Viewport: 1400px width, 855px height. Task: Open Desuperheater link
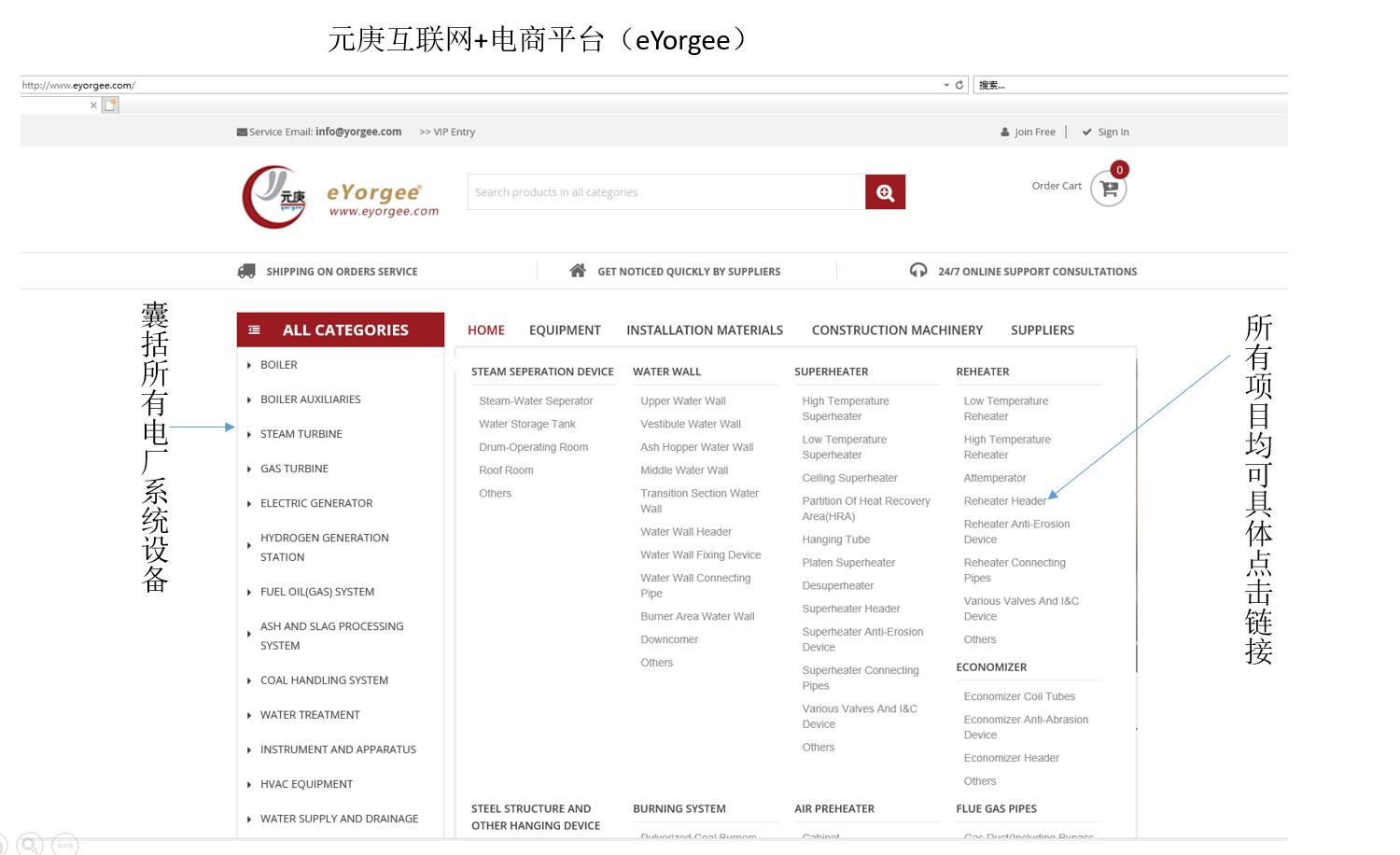pyautogui.click(x=838, y=585)
